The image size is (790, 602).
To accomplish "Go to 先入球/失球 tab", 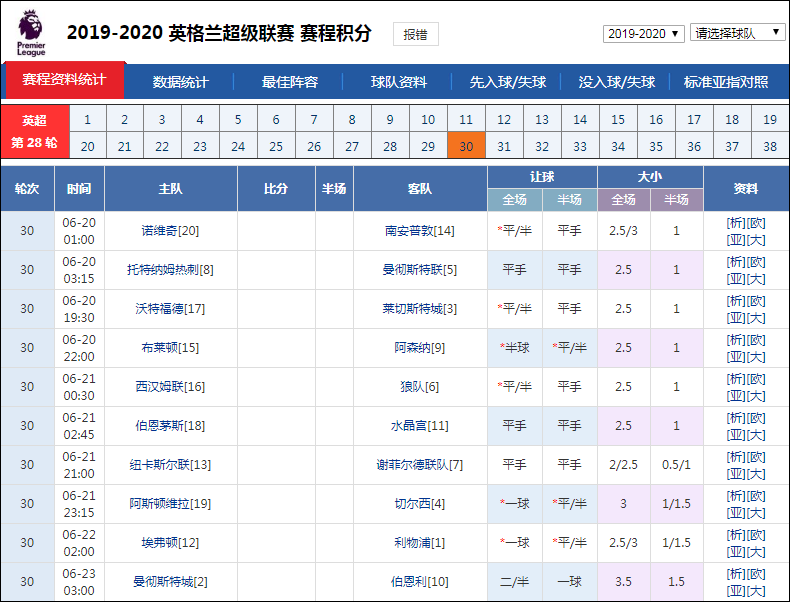I will click(508, 82).
